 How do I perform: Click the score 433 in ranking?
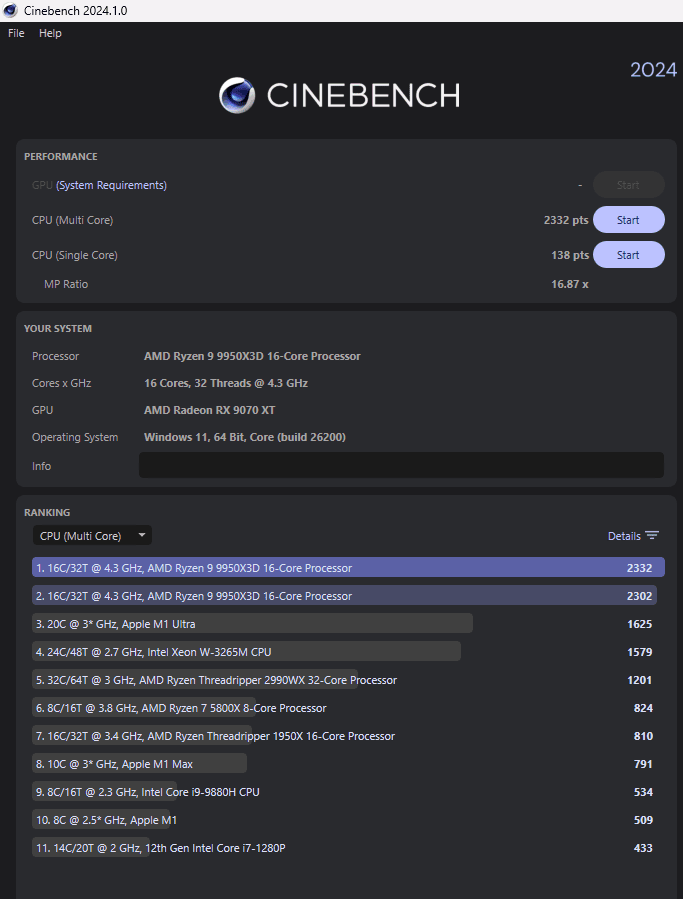643,848
